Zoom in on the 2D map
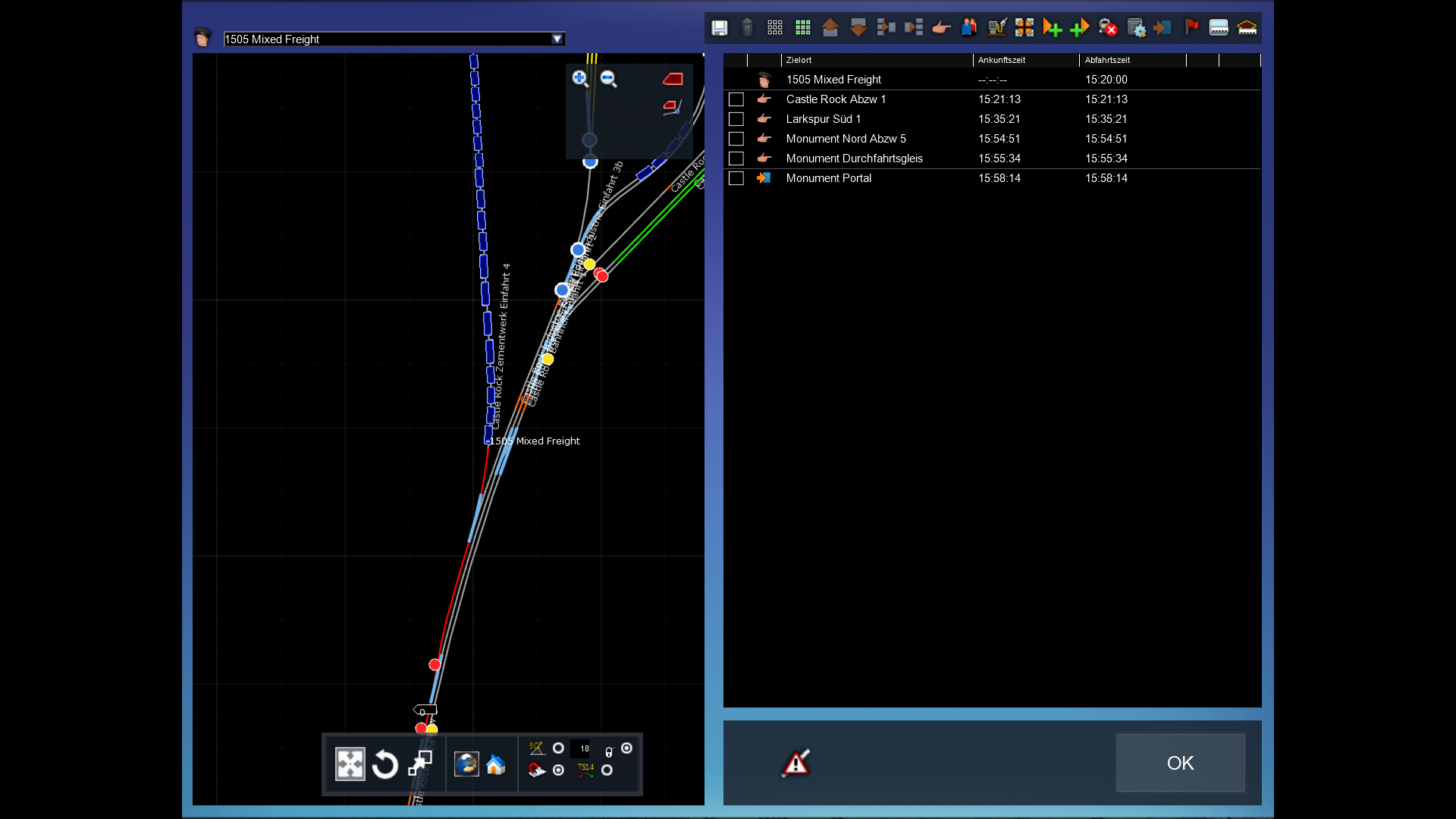The image size is (1456, 819). 580,78
